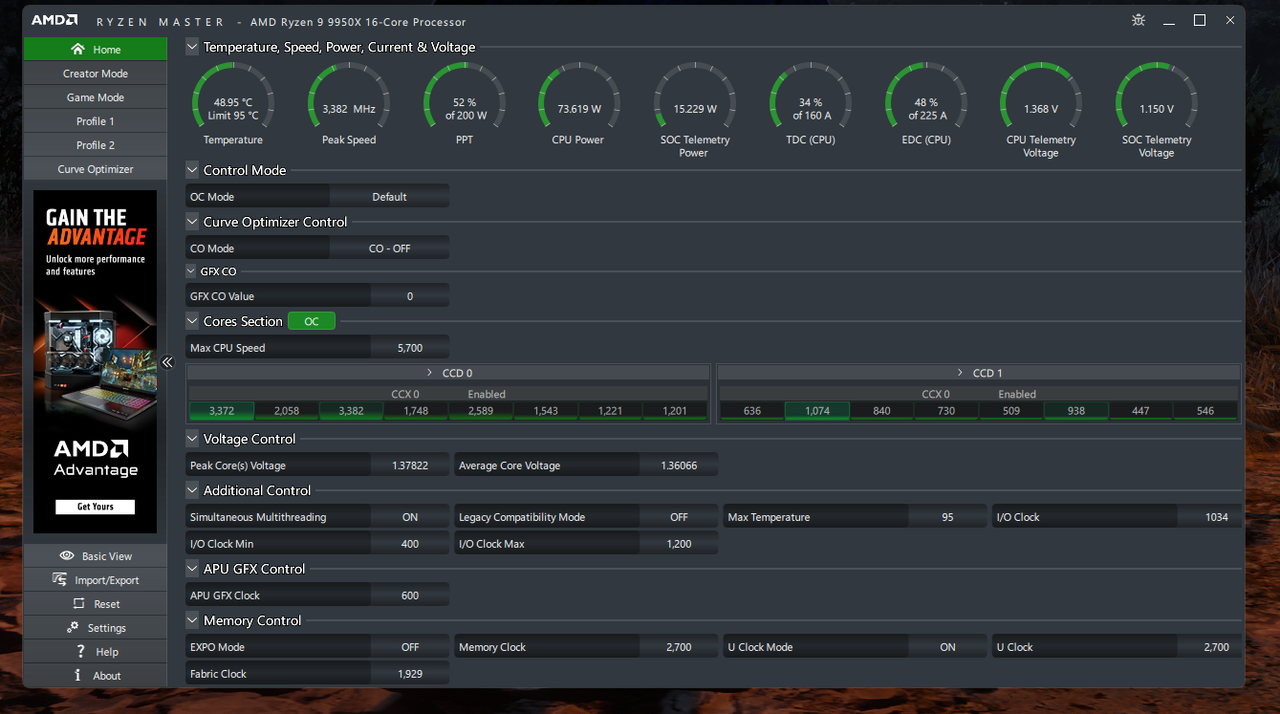Click the AMD Advantage ad image

tap(95, 361)
